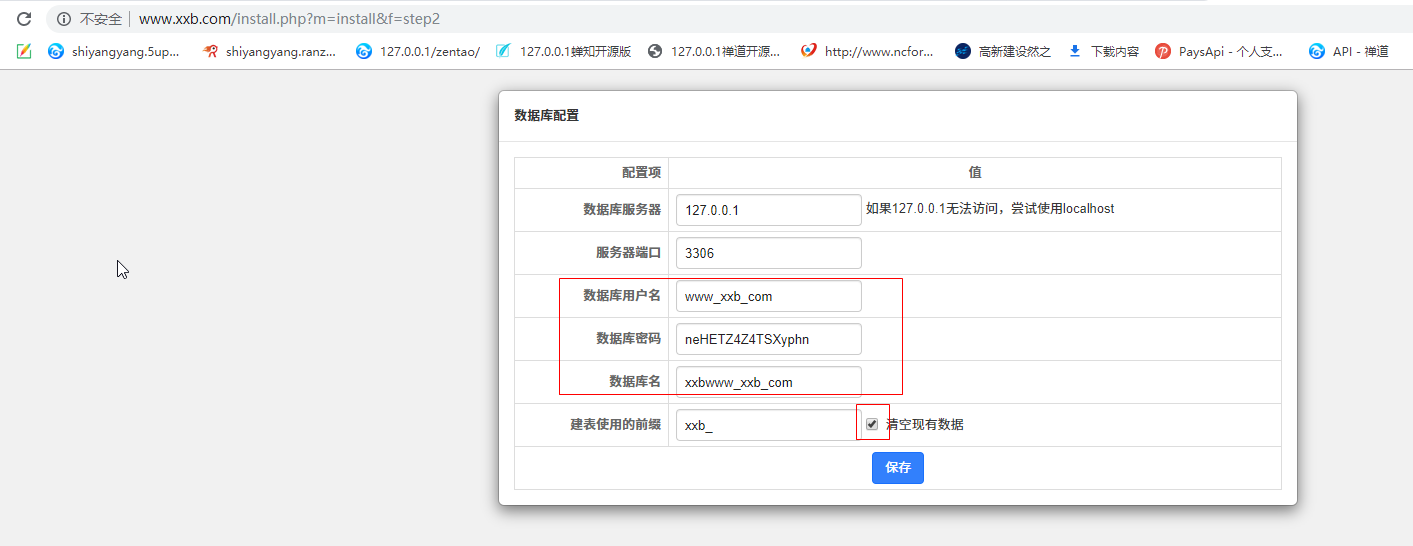Screen dimensions: 1413x546
Task: Click the browser address bar URL
Action: point(289,19)
